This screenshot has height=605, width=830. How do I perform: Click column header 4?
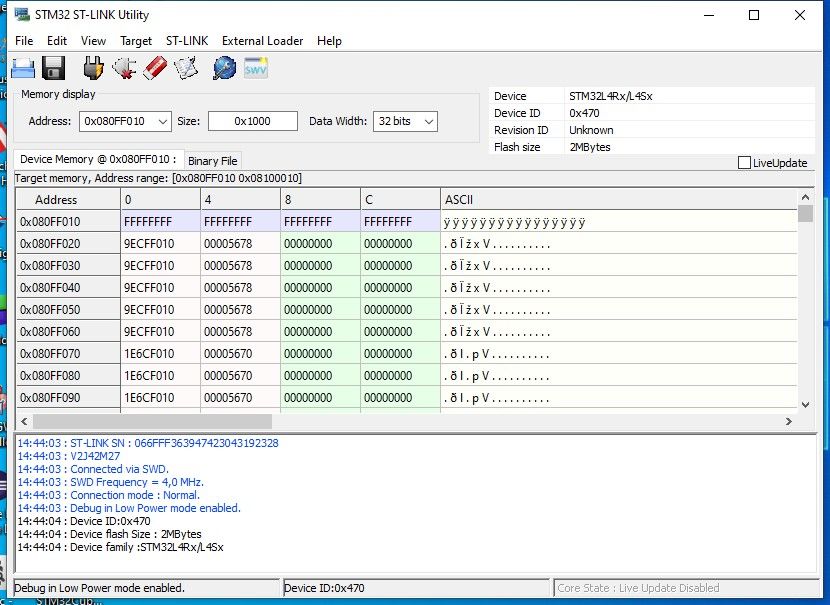240,200
